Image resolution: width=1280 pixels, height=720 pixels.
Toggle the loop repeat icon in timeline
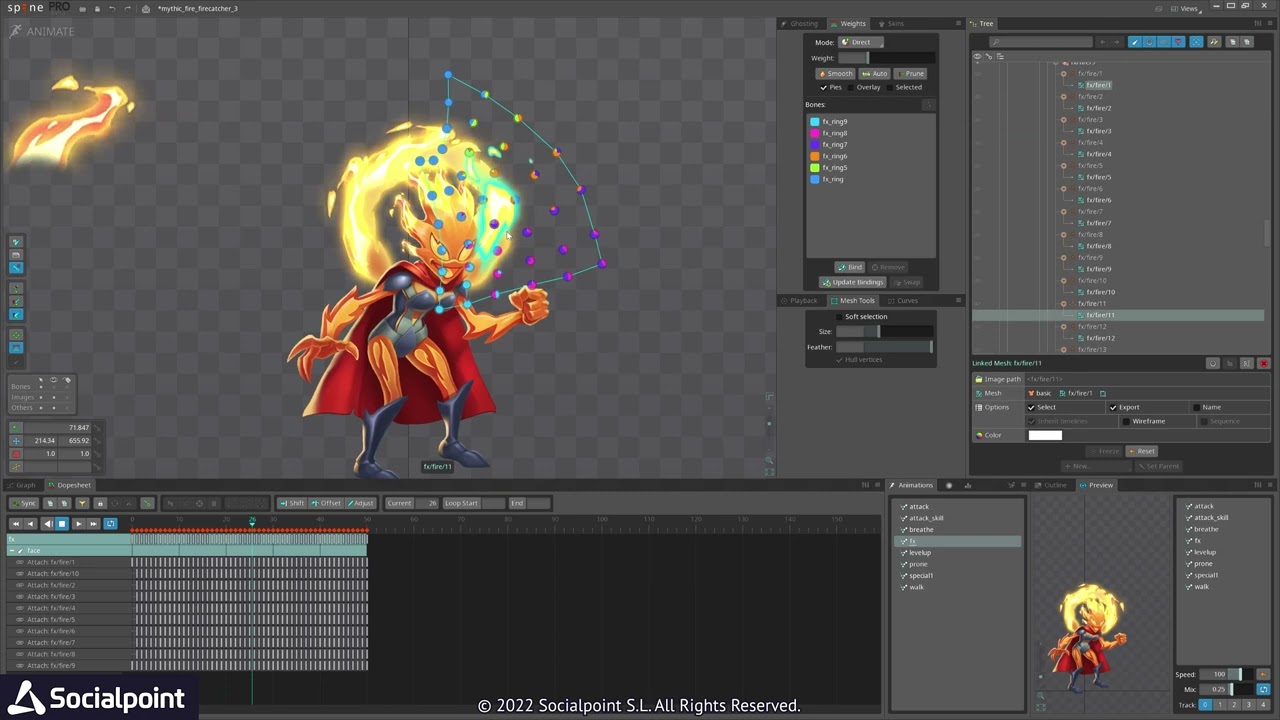(110, 524)
